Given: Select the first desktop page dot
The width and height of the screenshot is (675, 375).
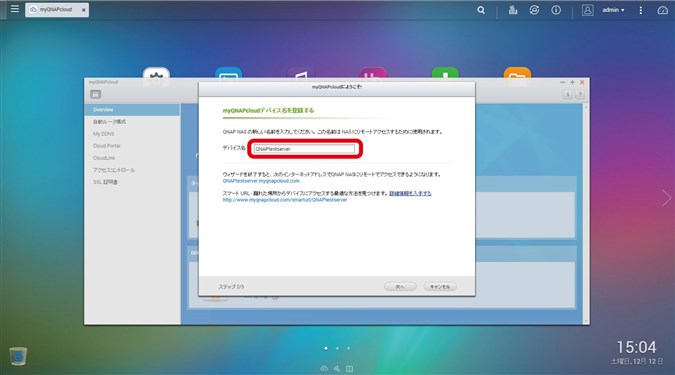Looking at the screenshot, I should coord(326,348).
